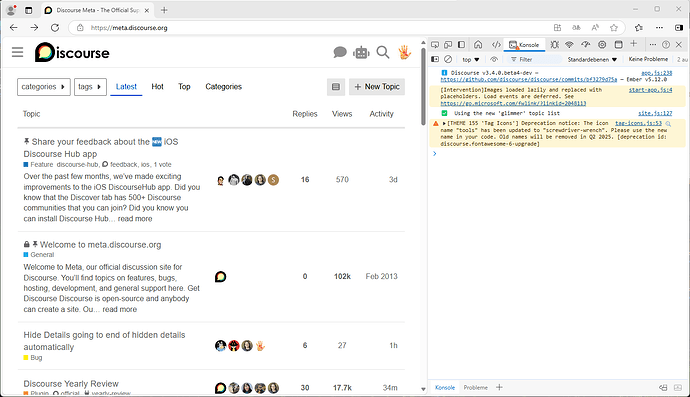Screen dimensions: 690x397
Task: Click the console prompt input line
Action: coord(559,154)
